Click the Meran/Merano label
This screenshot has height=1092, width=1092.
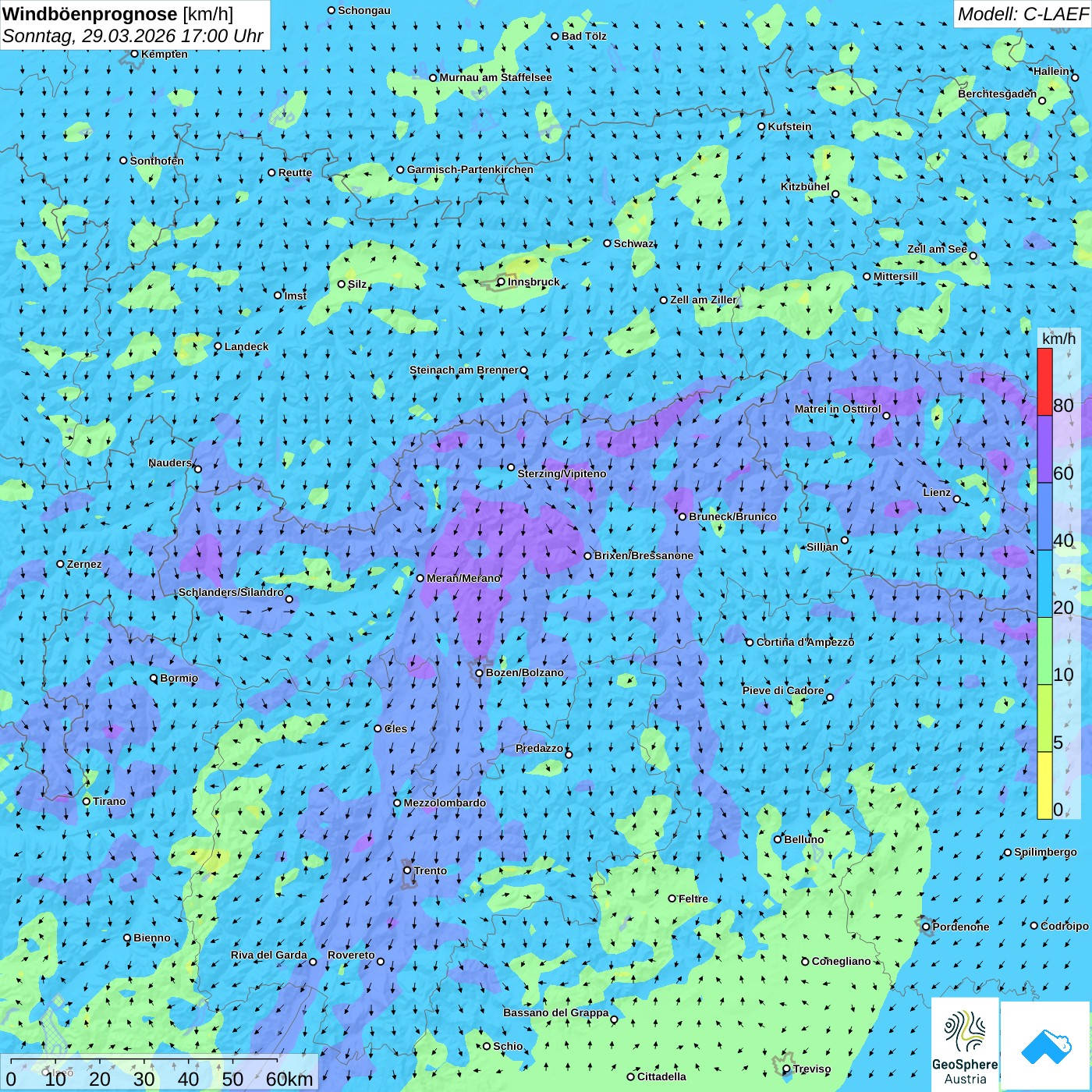[x=463, y=578]
